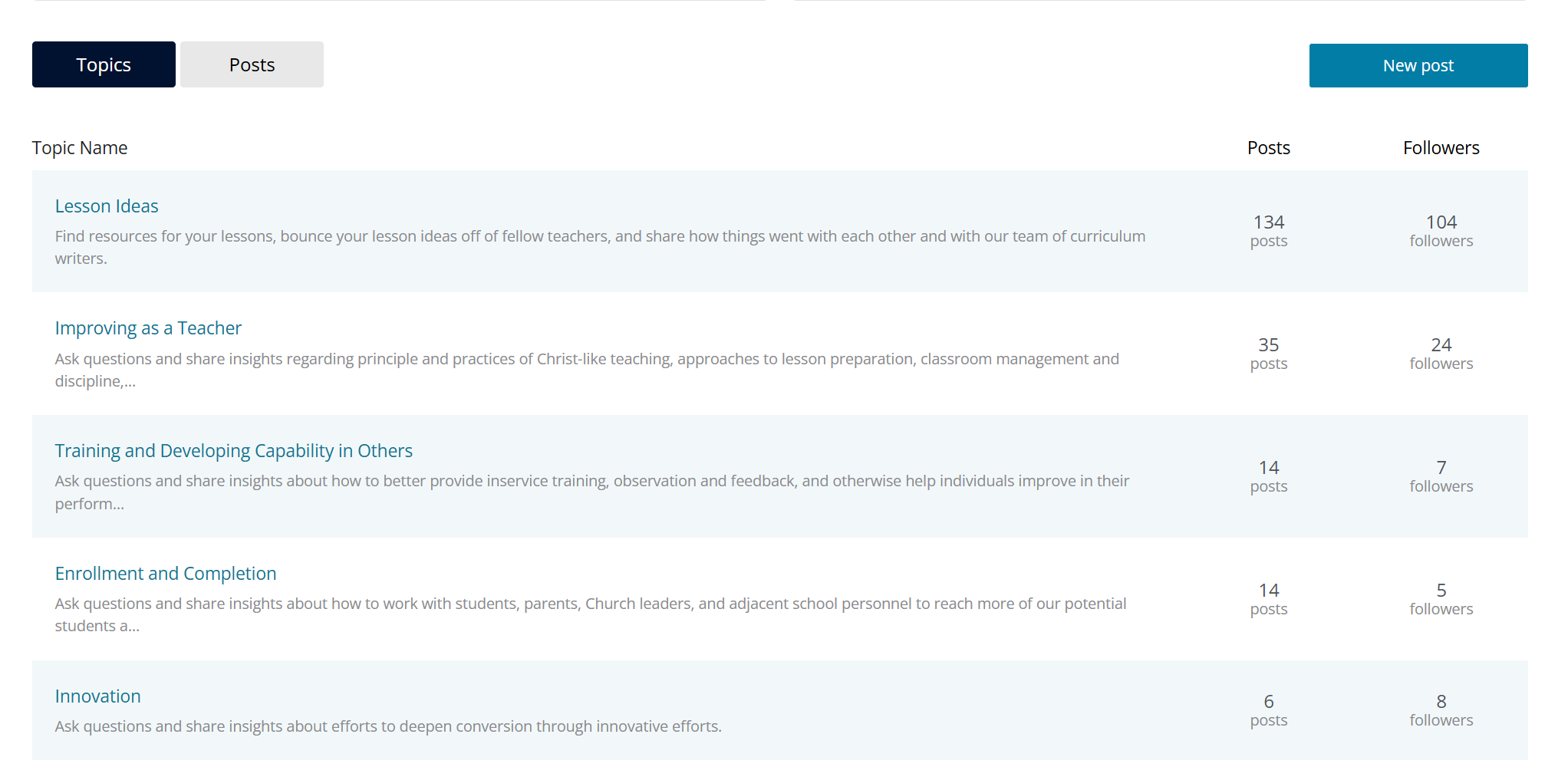
Task: Open the Improving as a Teacher topic
Action: (148, 328)
